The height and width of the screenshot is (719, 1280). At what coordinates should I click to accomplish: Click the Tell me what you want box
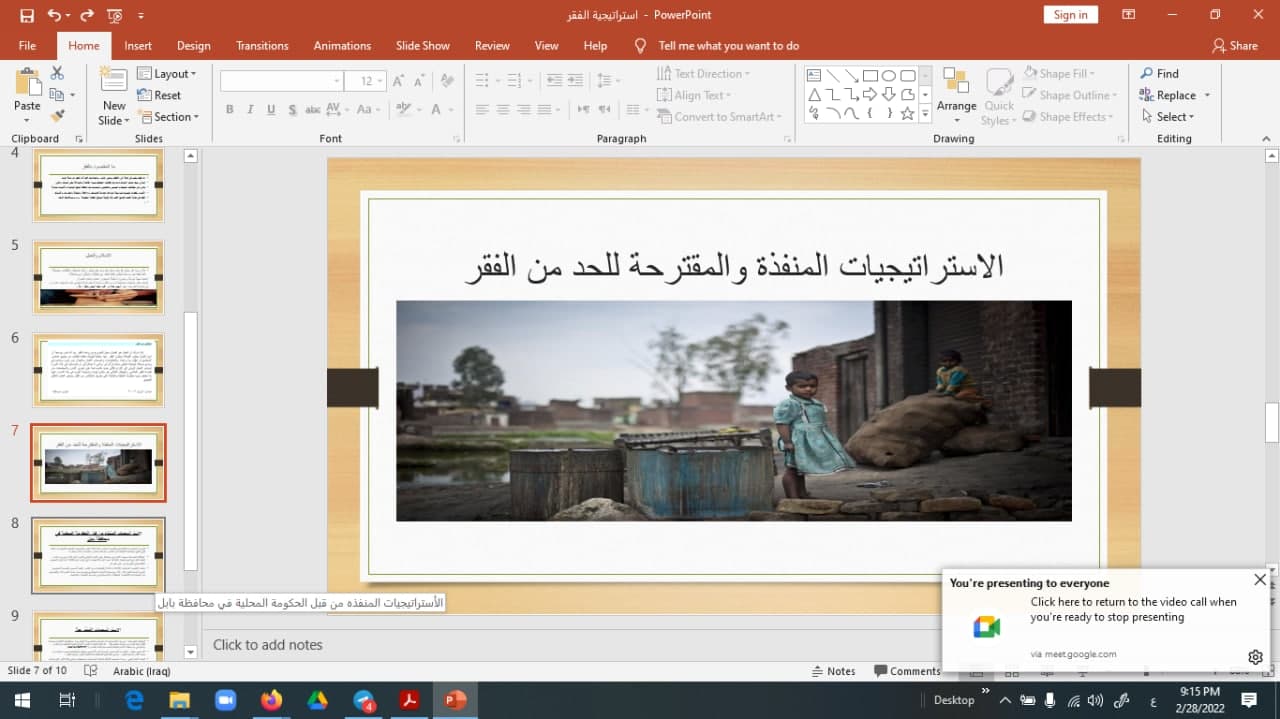[x=728, y=46]
